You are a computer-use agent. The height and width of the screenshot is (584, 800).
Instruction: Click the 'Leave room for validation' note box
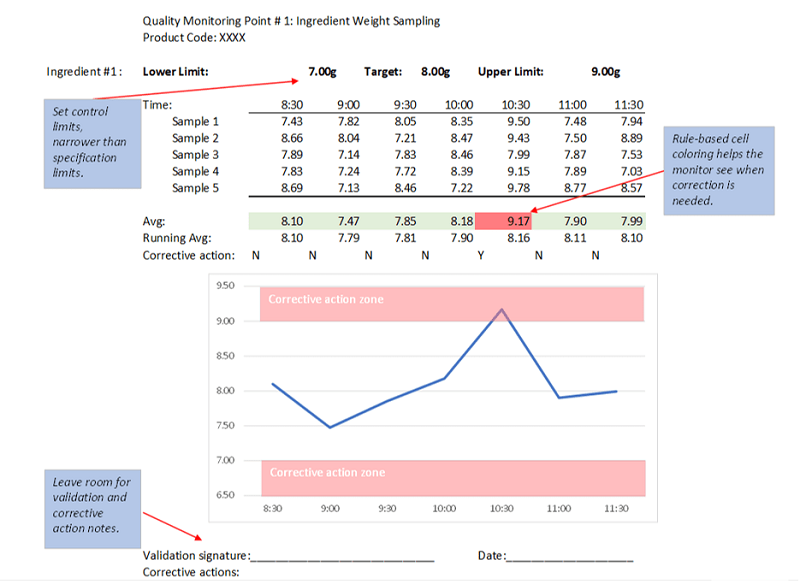[x=92, y=509]
